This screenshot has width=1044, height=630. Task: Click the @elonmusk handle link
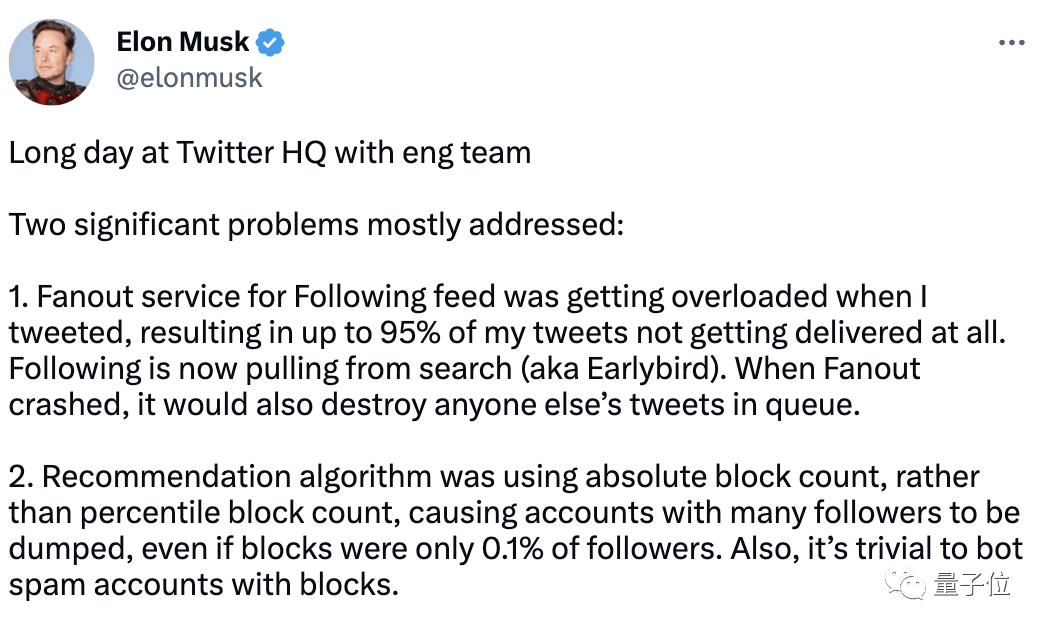pos(189,78)
